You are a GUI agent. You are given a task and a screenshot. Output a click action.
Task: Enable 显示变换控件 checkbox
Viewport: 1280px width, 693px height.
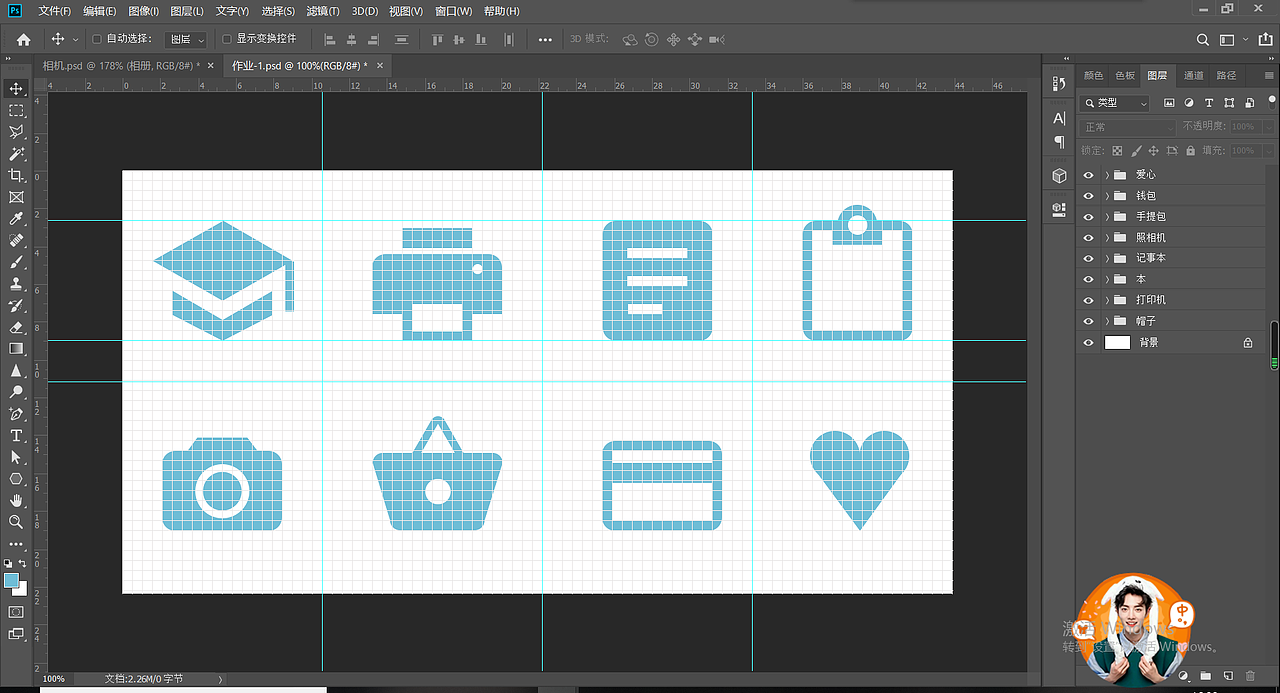(x=227, y=39)
